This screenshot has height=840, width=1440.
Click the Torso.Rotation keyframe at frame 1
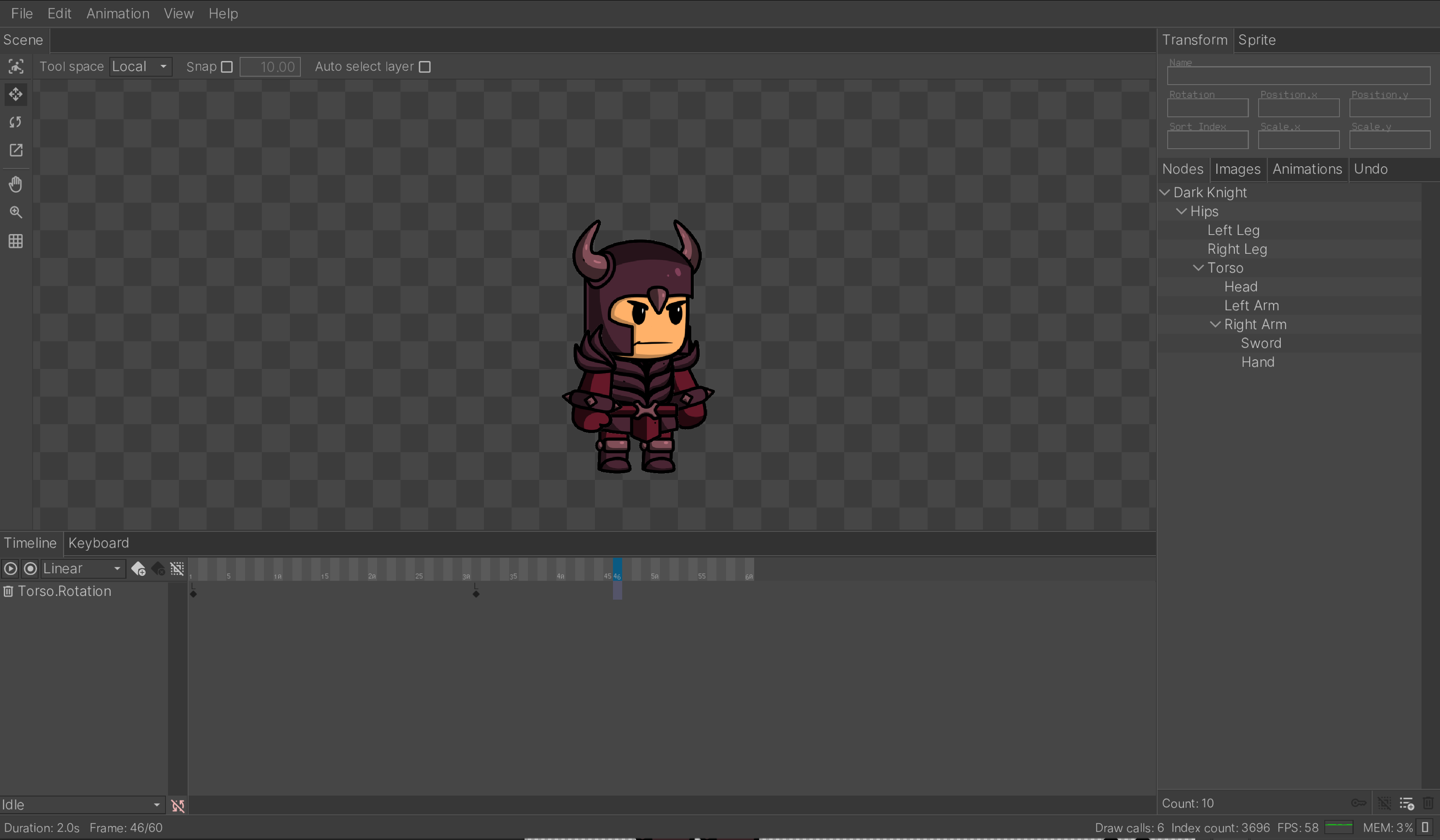193,594
